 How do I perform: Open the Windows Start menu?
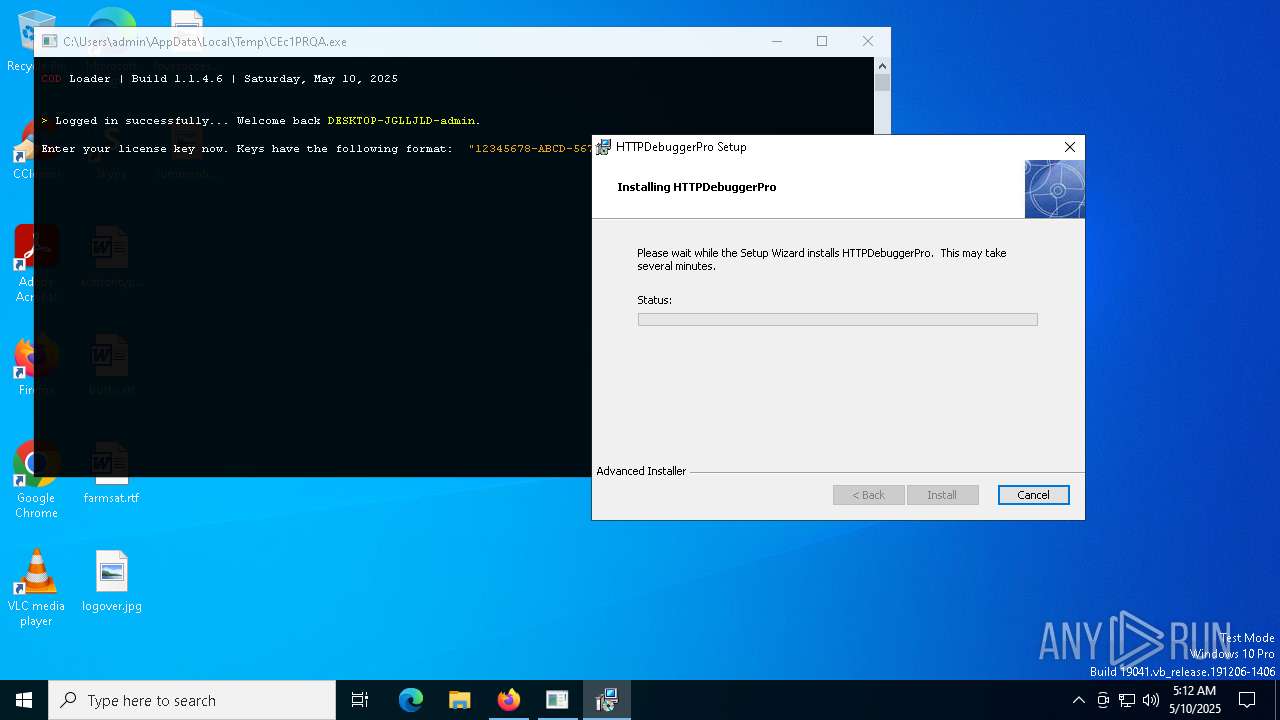24,700
